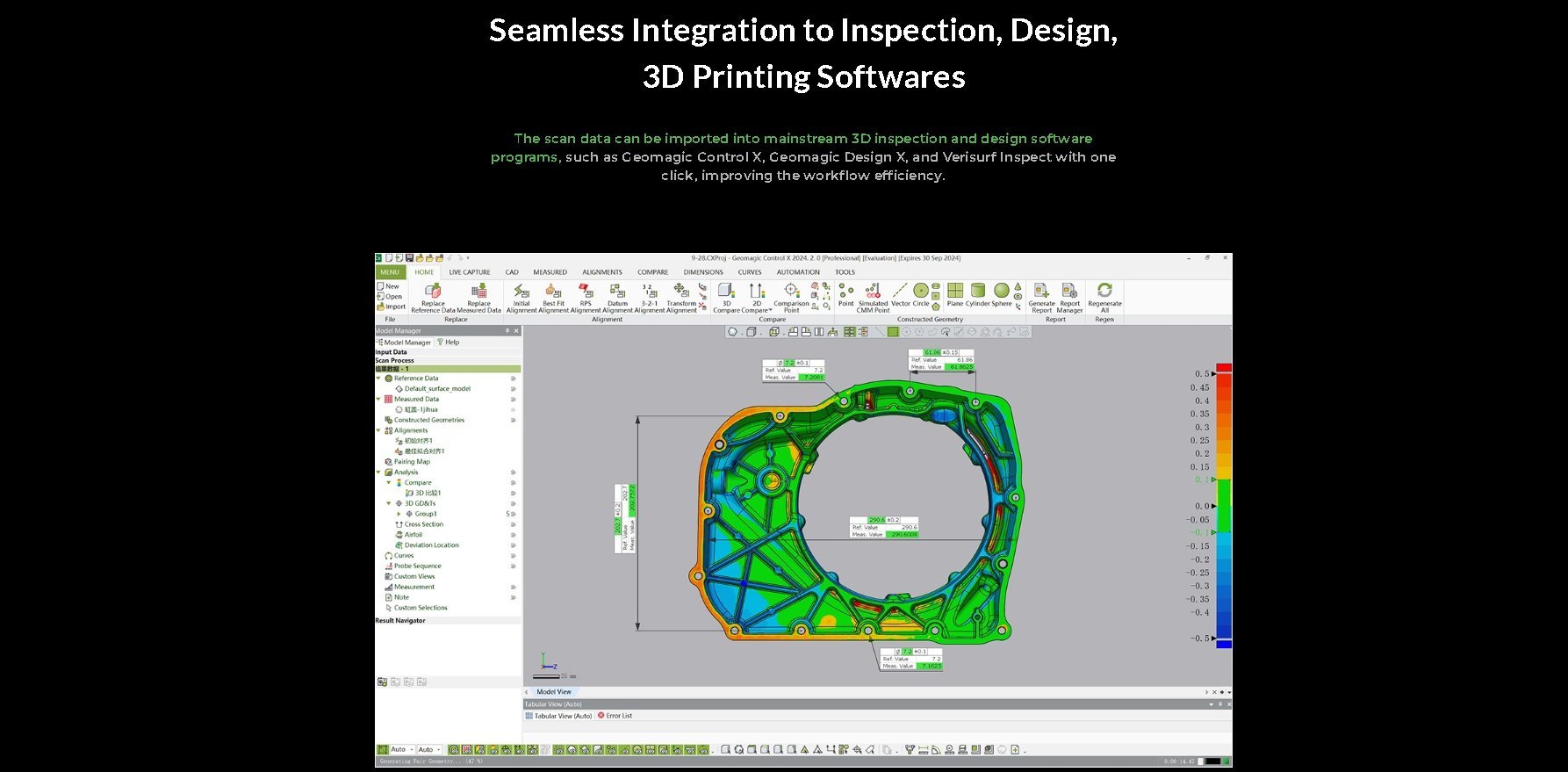Open the 3D Compare tool
This screenshot has height=772, width=1568.
pyautogui.click(x=726, y=295)
